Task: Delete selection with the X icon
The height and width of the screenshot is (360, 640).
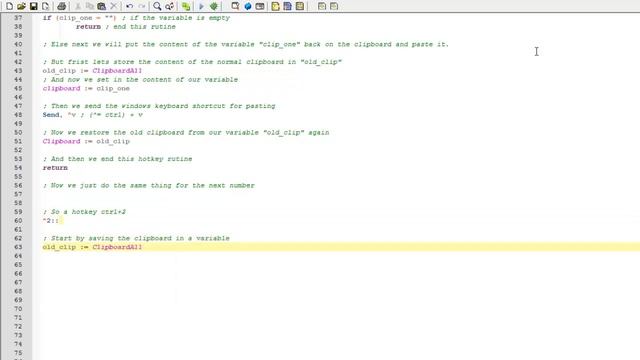Action: [114, 6]
